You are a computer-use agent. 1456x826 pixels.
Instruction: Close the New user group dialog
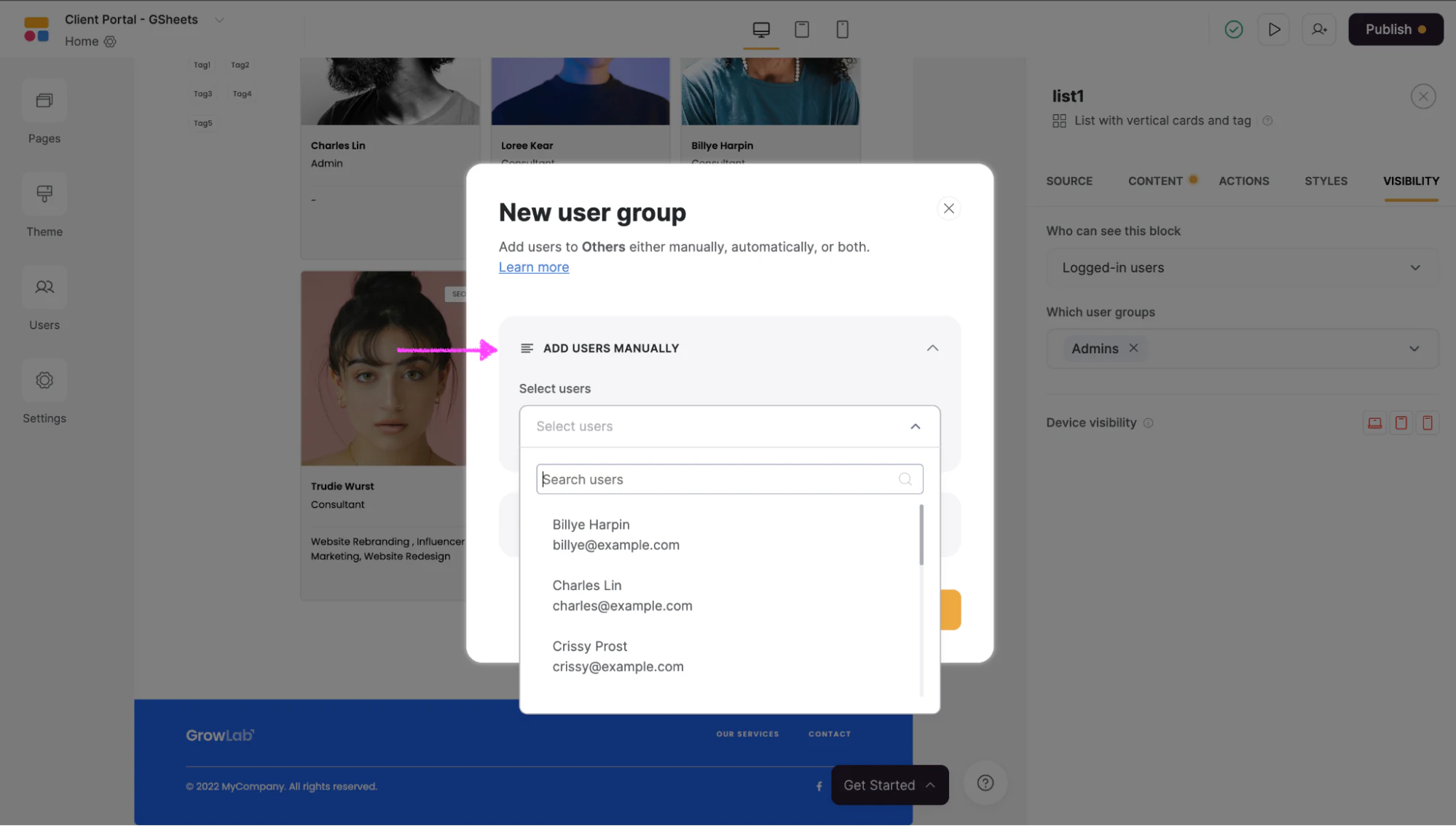click(x=948, y=209)
